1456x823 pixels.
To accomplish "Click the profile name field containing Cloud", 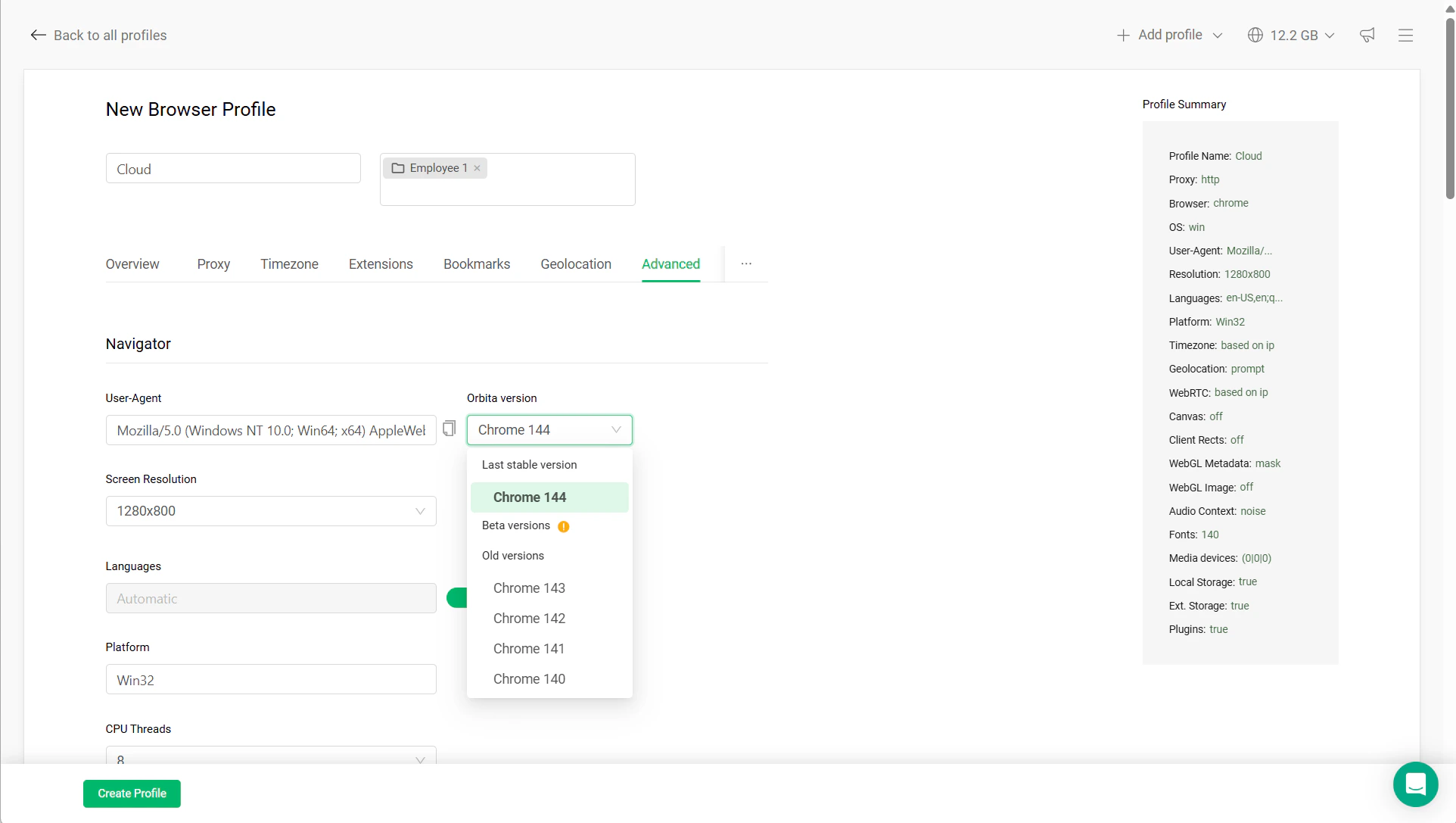I will (x=233, y=168).
